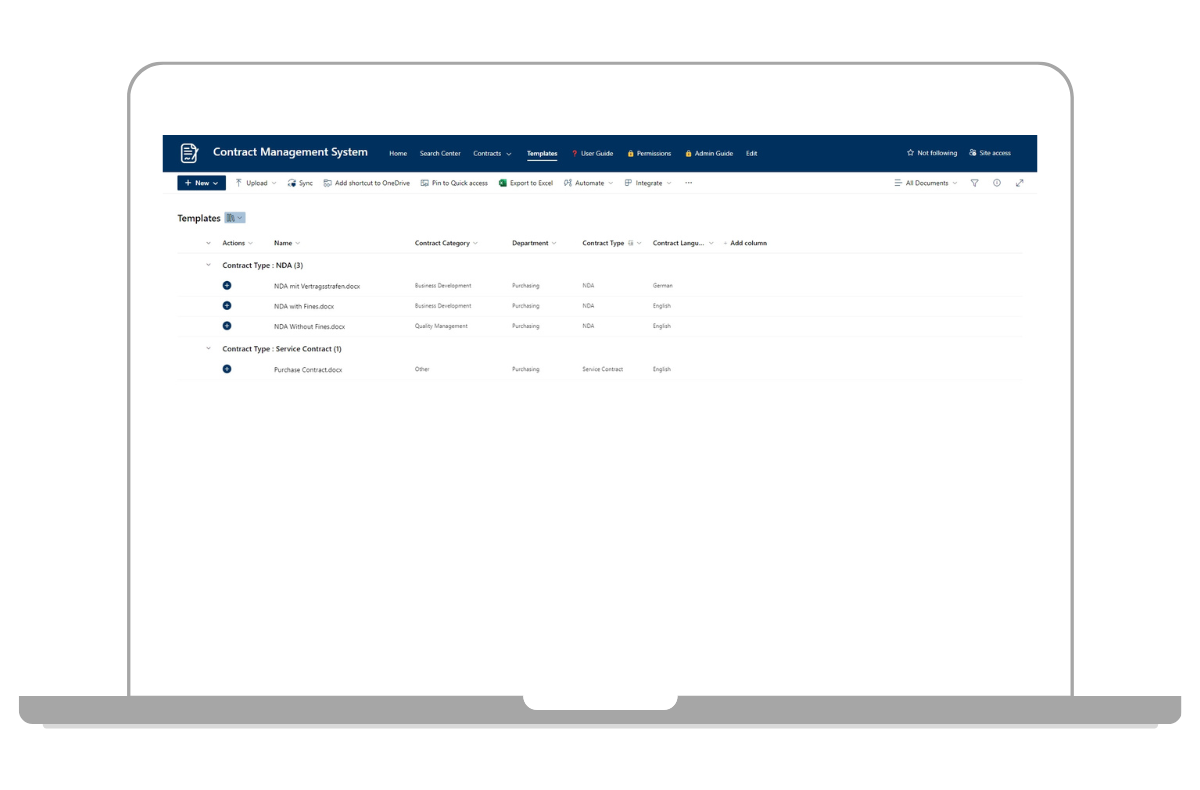Collapse the Contract Type Service Contract group
The image size is (1200, 790).
208,349
